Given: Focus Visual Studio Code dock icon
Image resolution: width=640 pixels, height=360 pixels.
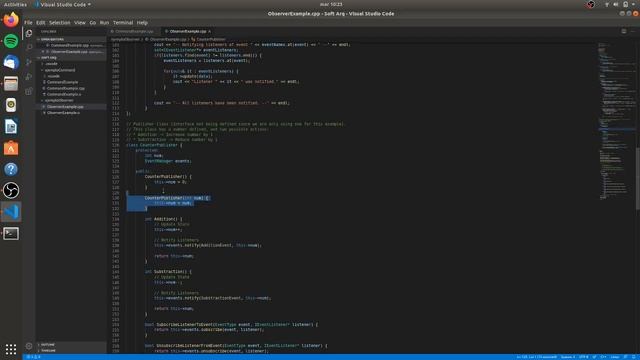Looking at the screenshot, I should click(x=11, y=211).
